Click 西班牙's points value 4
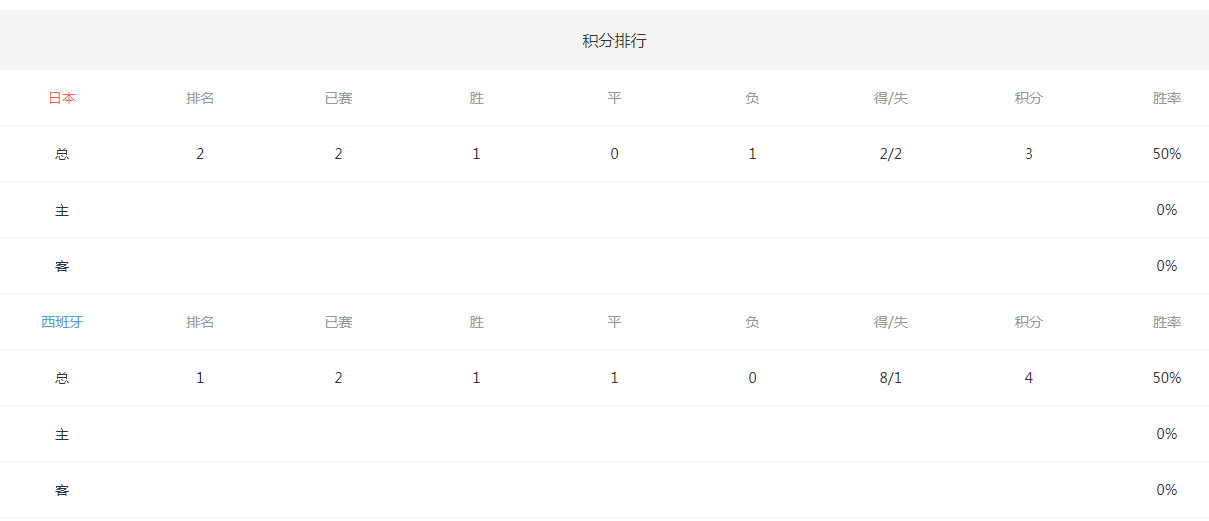Screen dimensions: 1209x521 (x=1028, y=378)
